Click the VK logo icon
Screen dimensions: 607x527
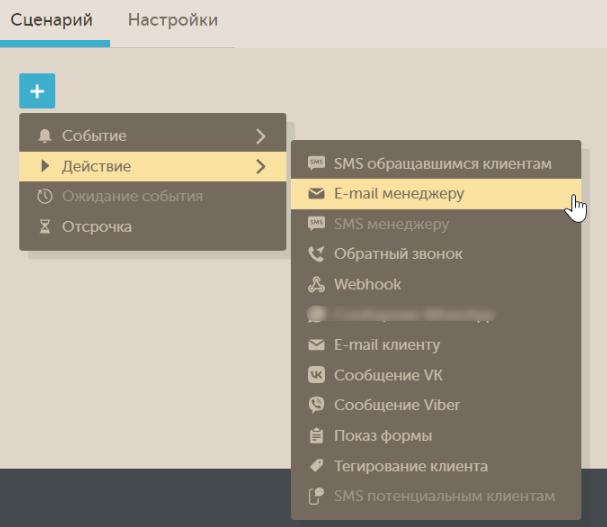pyautogui.click(x=316, y=375)
